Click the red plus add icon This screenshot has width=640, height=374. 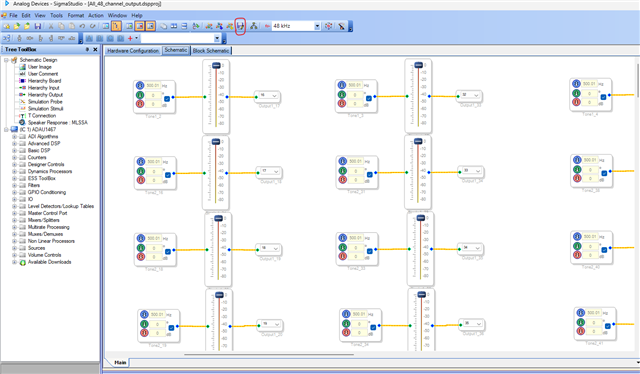click(x=130, y=38)
